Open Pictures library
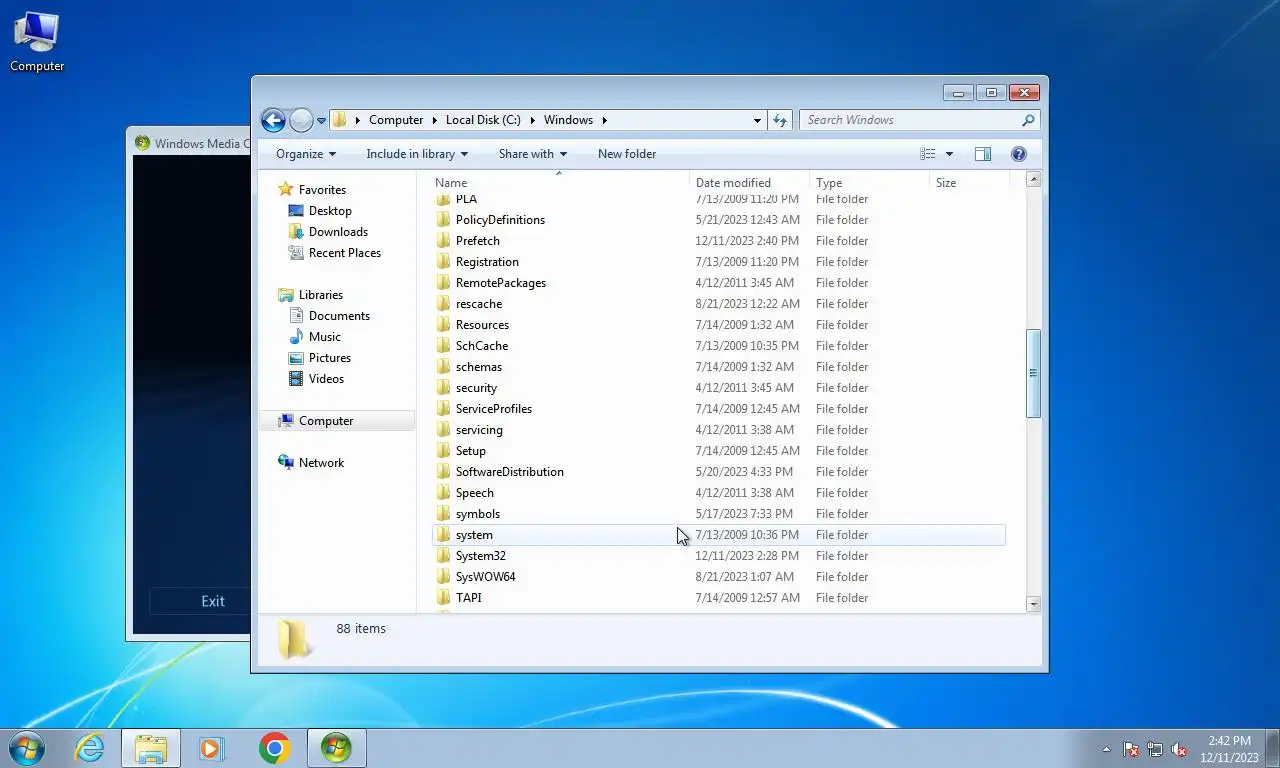Image resolution: width=1280 pixels, height=768 pixels. [330, 358]
